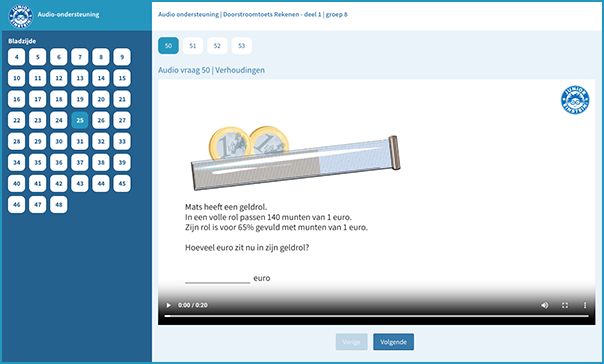The width and height of the screenshot is (604, 364).
Task: Click the Junior Einstein logo in sidebar header
Action: click(x=20, y=16)
